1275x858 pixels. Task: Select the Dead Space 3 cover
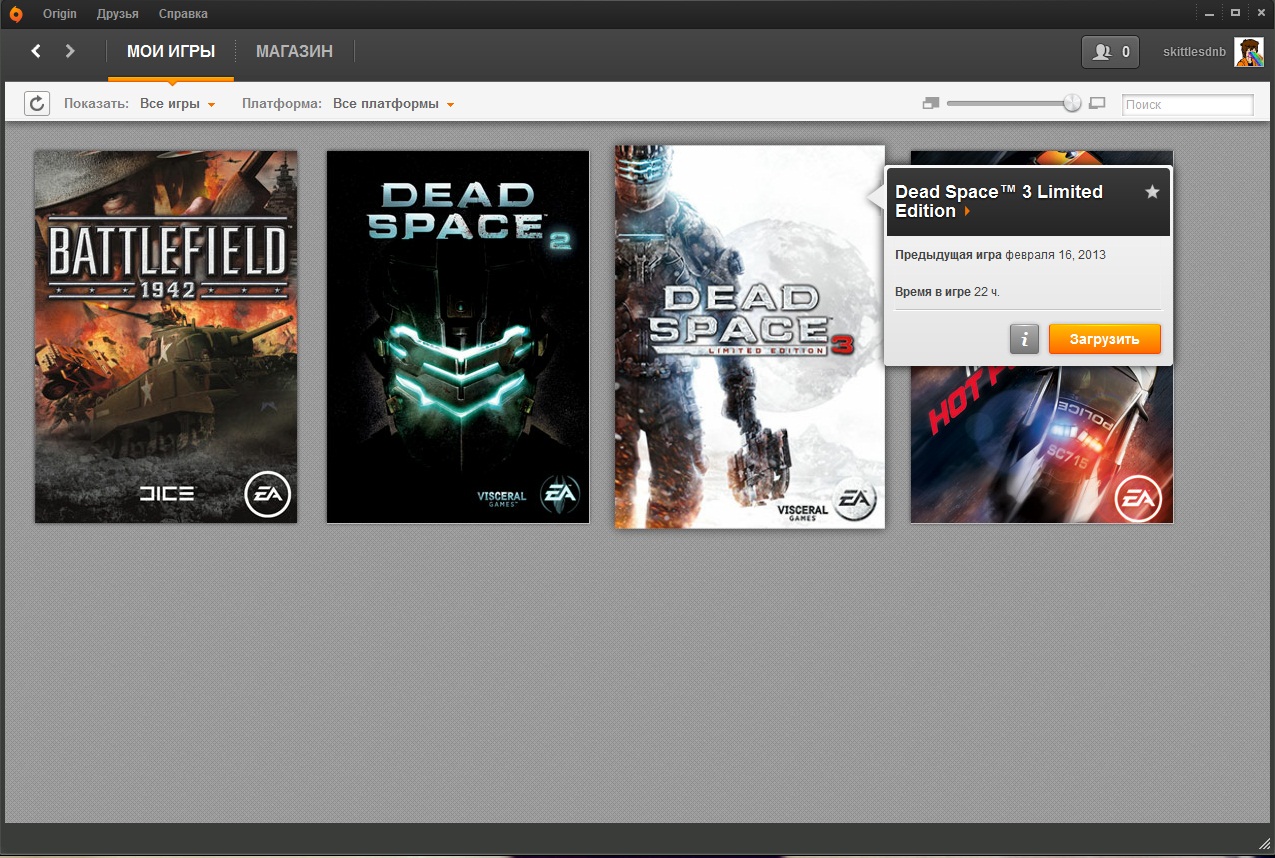pos(750,337)
